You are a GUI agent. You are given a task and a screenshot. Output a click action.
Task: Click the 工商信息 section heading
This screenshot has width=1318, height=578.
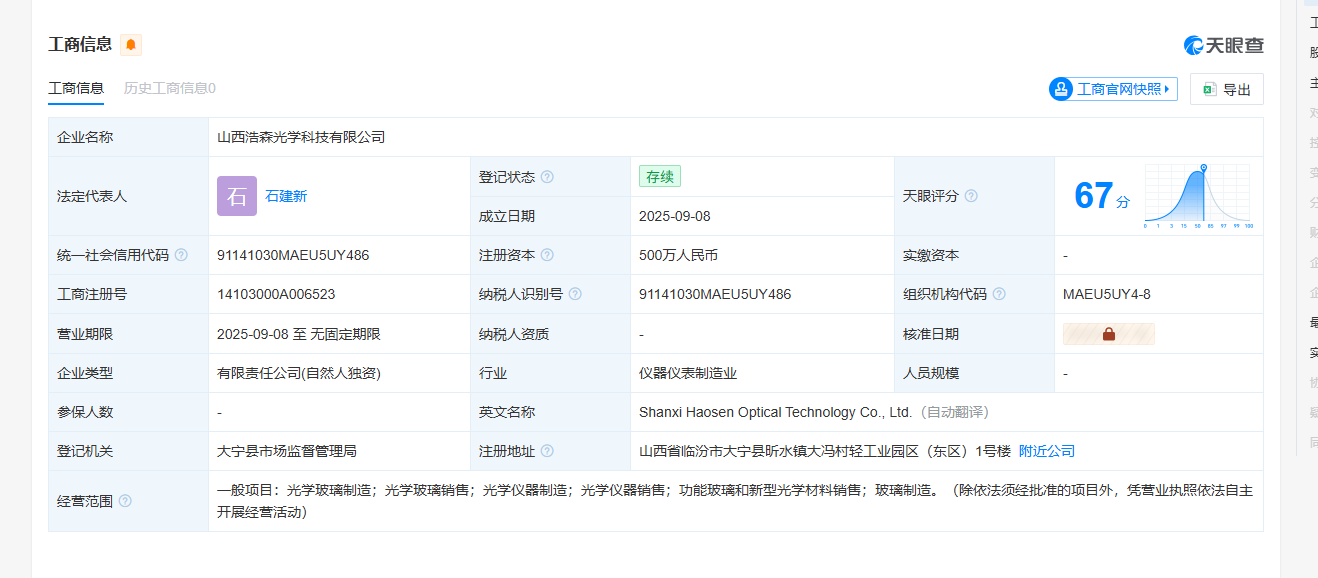click(80, 44)
